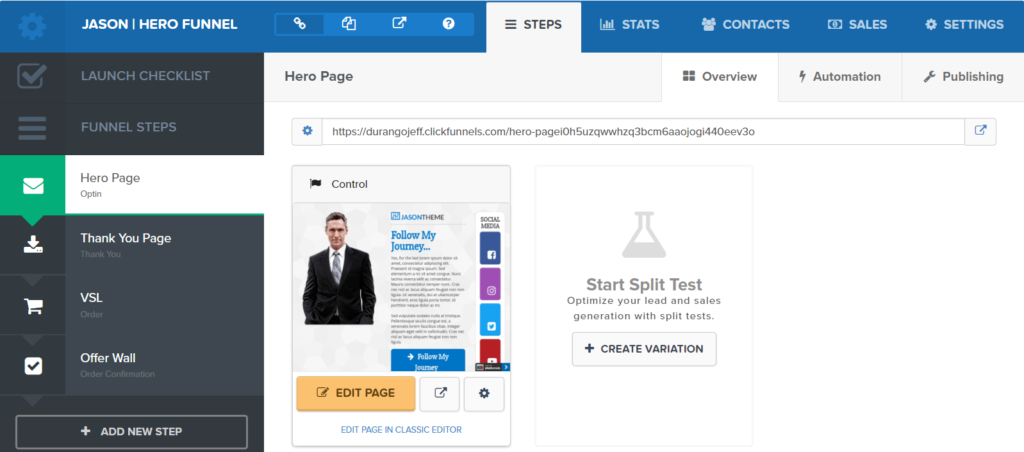
Task: Click the shopping cart icon beside VSL
Action: point(33,306)
